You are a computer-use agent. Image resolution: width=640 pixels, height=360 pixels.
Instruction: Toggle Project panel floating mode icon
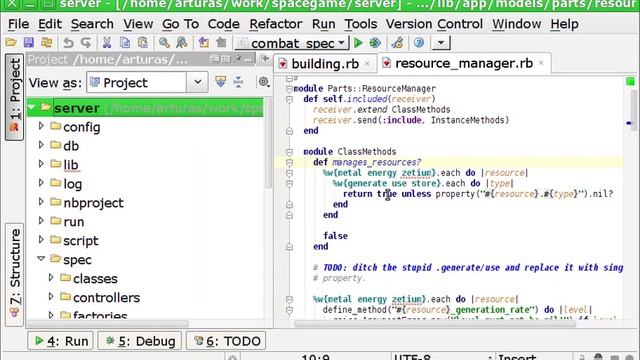[215, 60]
